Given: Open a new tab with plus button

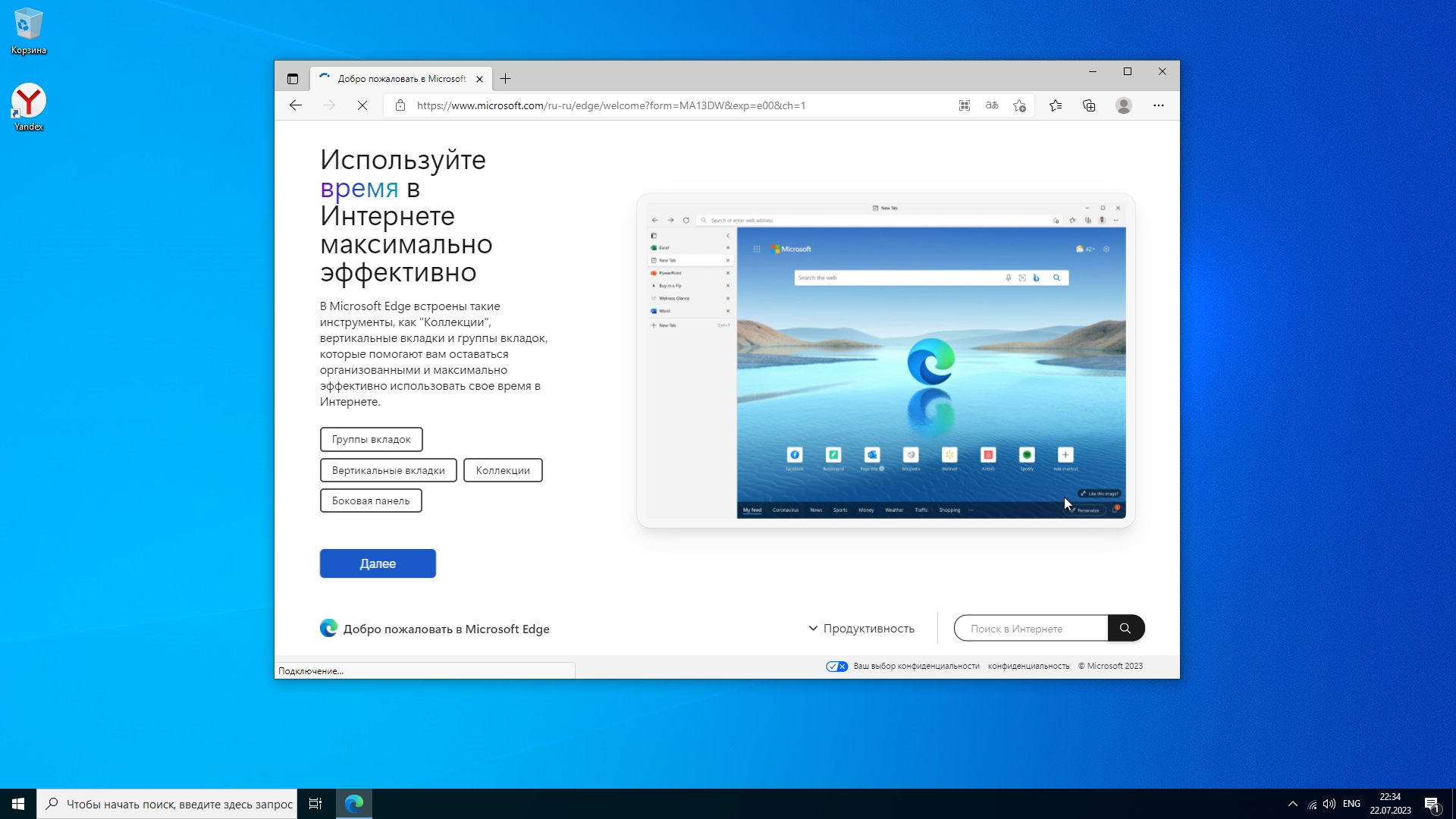Looking at the screenshot, I should 506,79.
